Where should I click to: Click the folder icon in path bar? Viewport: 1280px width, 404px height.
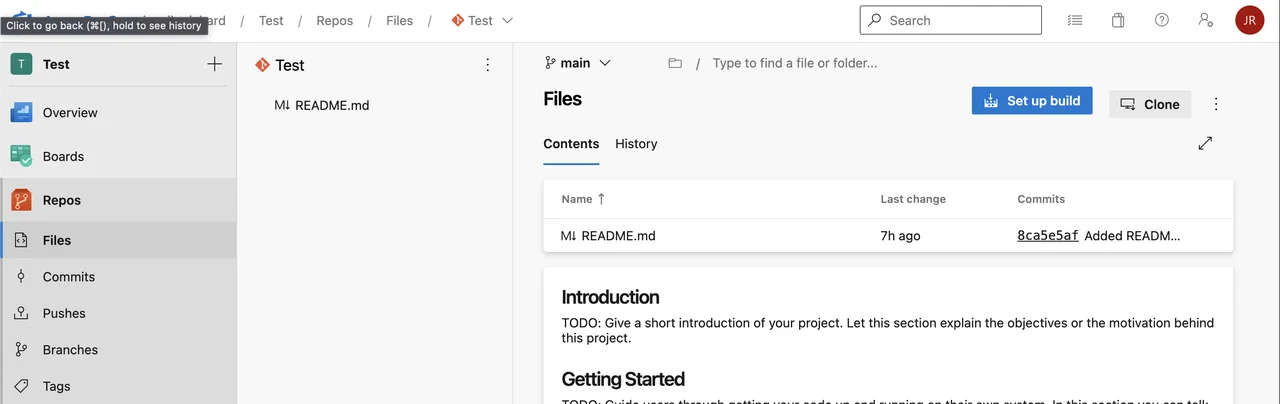(x=675, y=63)
